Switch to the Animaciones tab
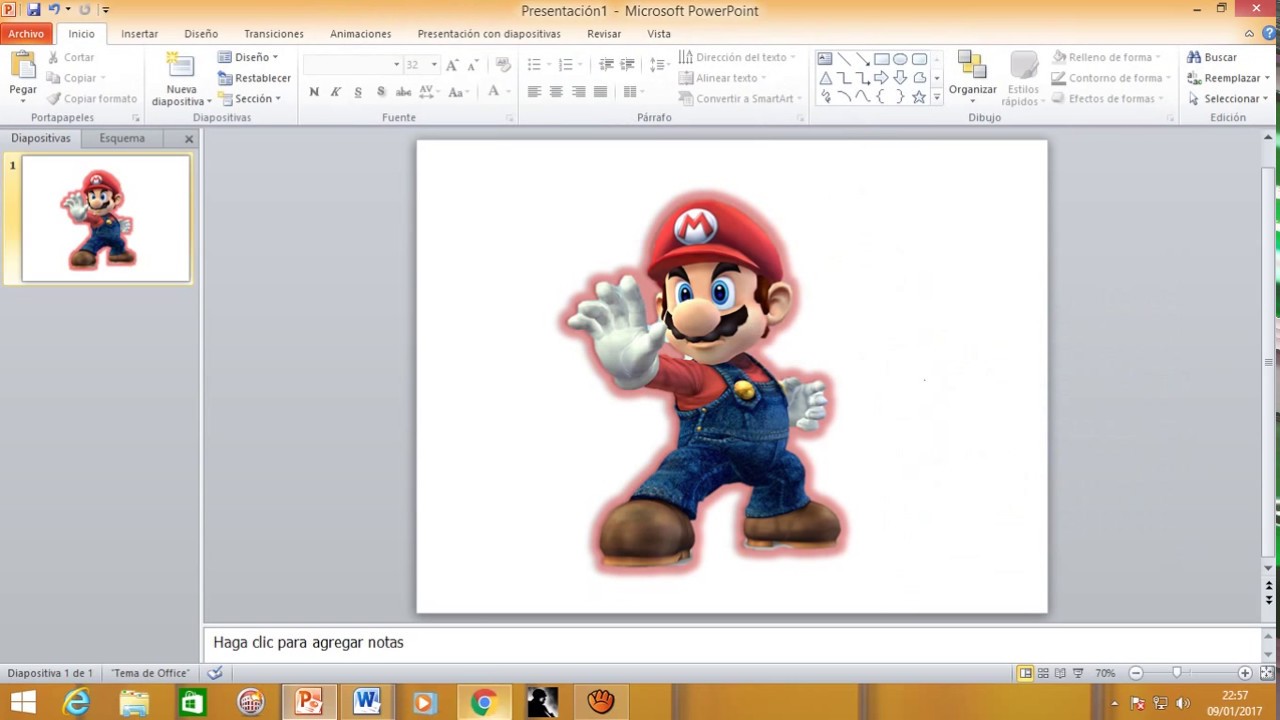Image resolution: width=1280 pixels, height=720 pixels. pyautogui.click(x=361, y=34)
